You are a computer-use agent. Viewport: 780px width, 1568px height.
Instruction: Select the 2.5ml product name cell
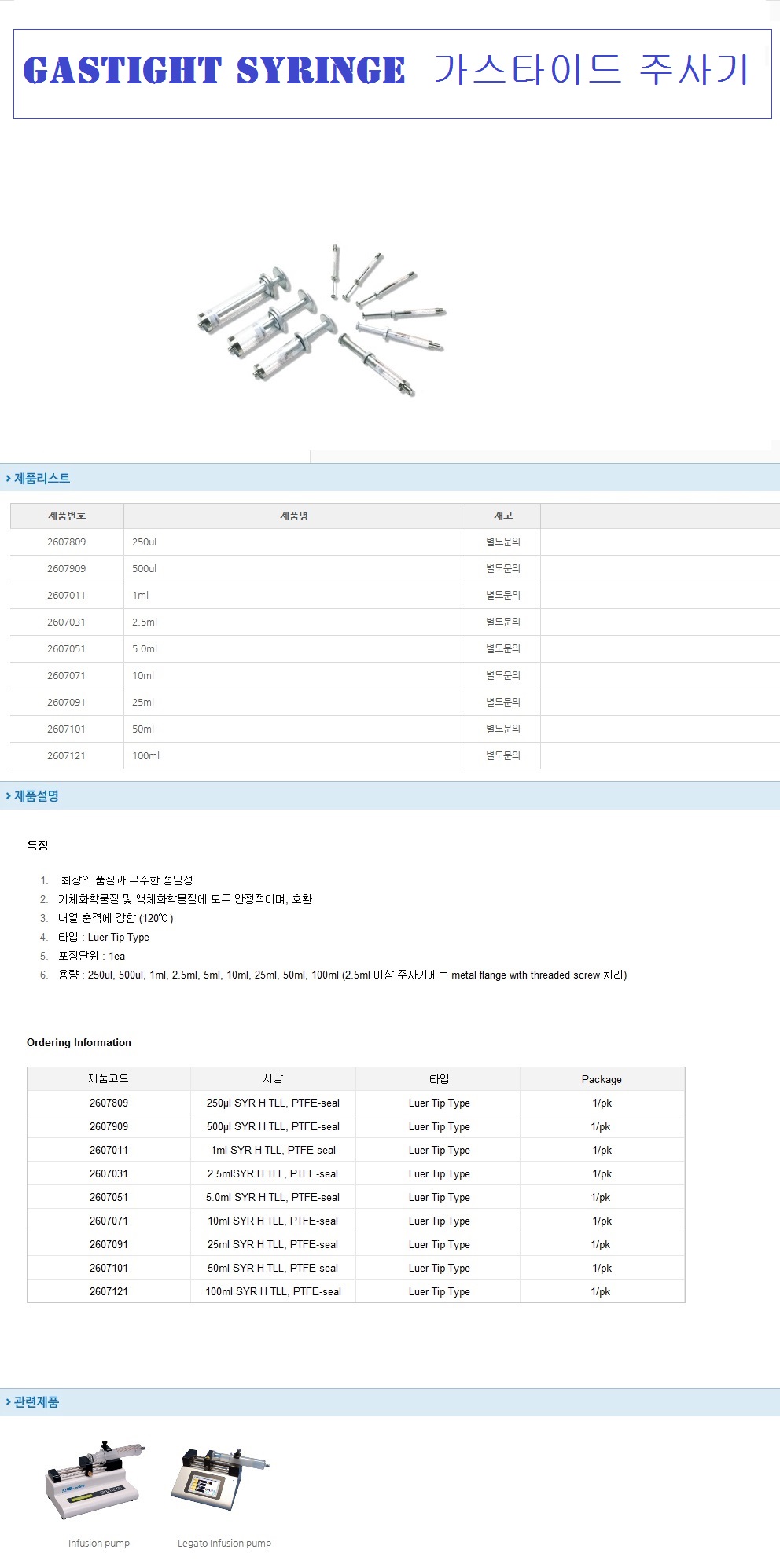[x=294, y=622]
